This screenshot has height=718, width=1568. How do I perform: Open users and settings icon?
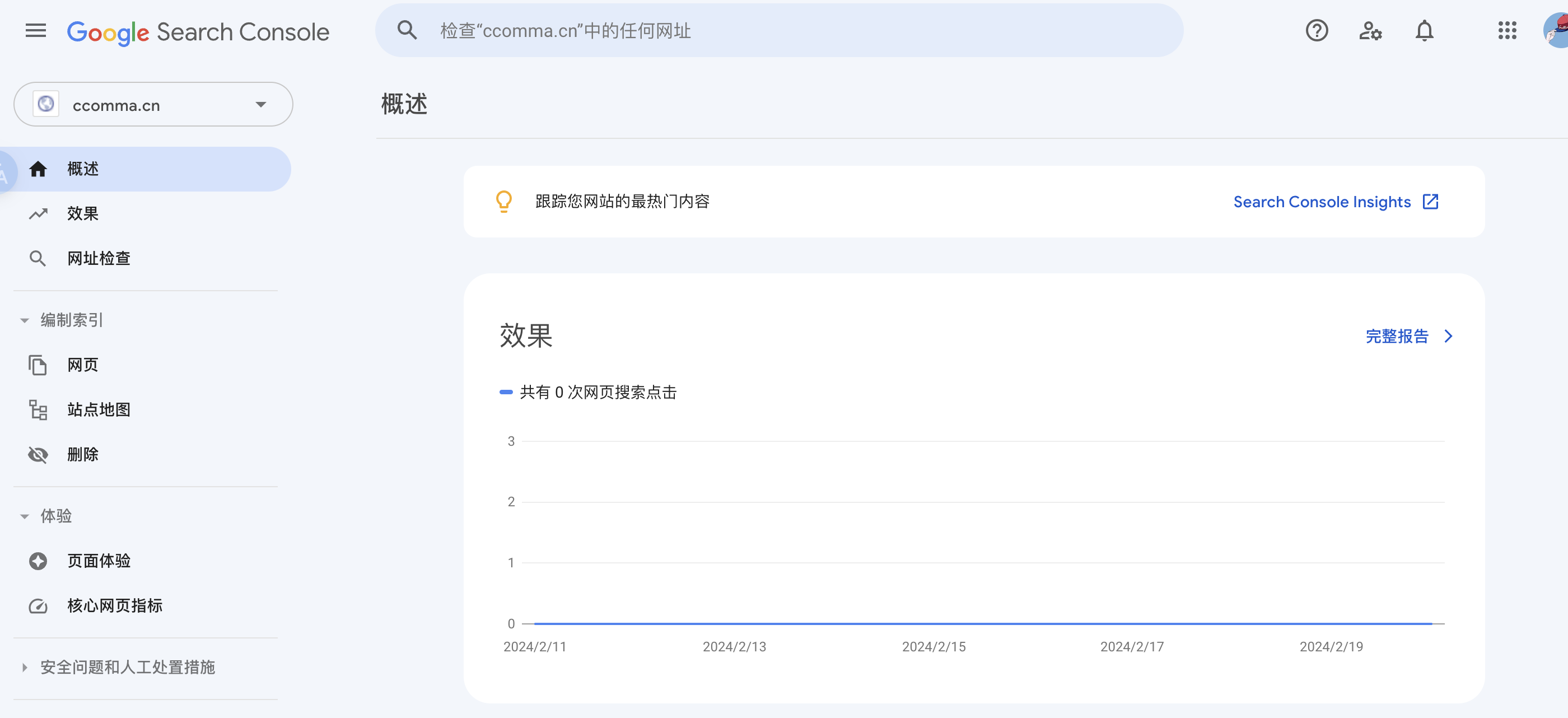1370,30
